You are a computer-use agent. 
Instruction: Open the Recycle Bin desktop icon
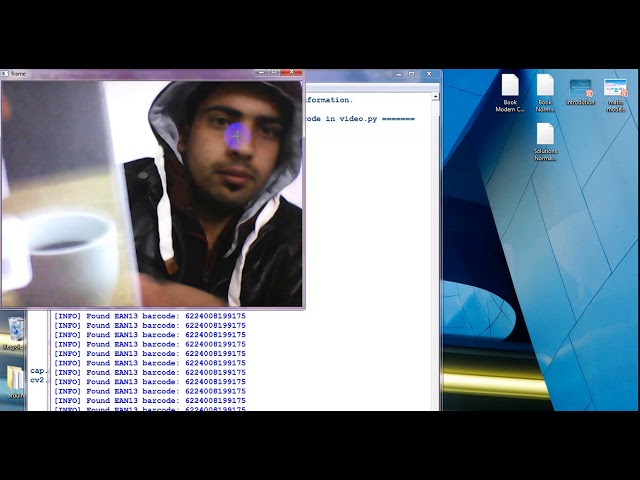pyautogui.click(x=14, y=333)
